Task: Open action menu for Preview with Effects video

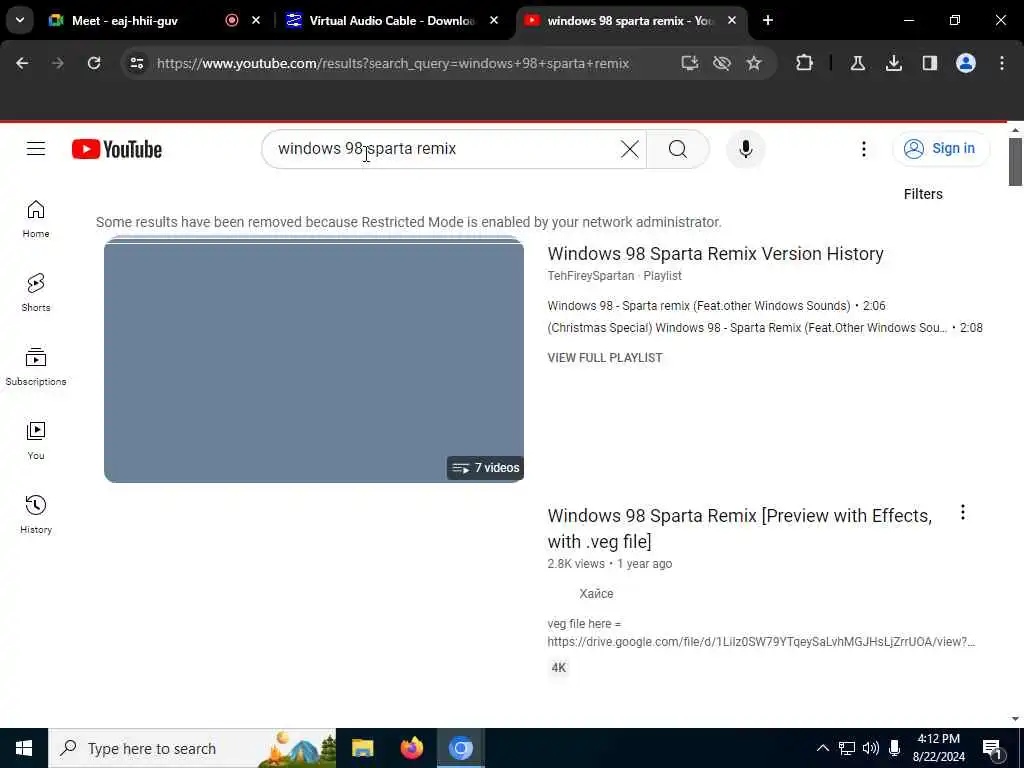Action: point(963,513)
